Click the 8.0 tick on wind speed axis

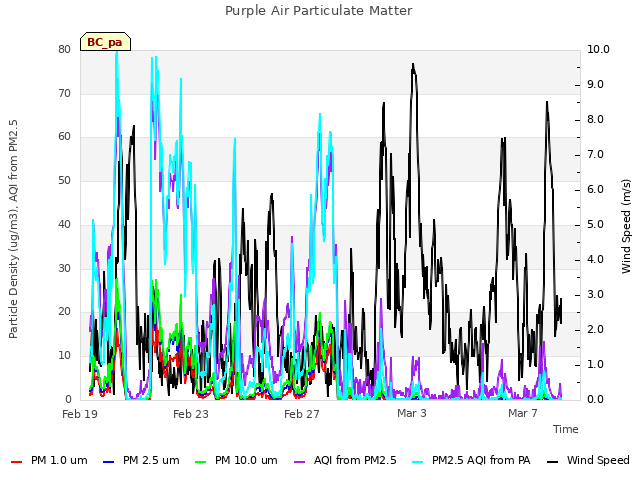click(595, 120)
